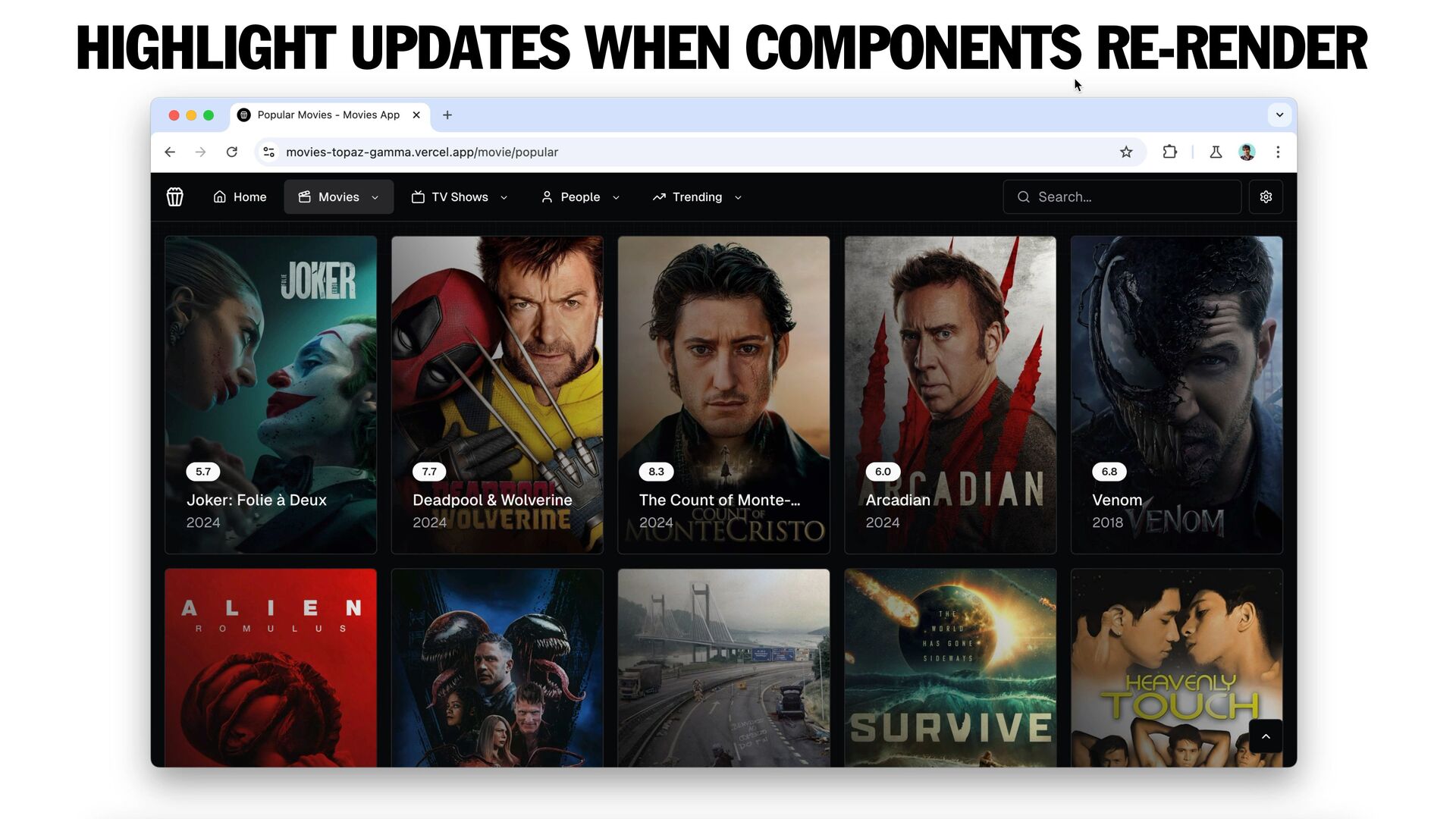Close the Popular Movies tab

tap(416, 115)
